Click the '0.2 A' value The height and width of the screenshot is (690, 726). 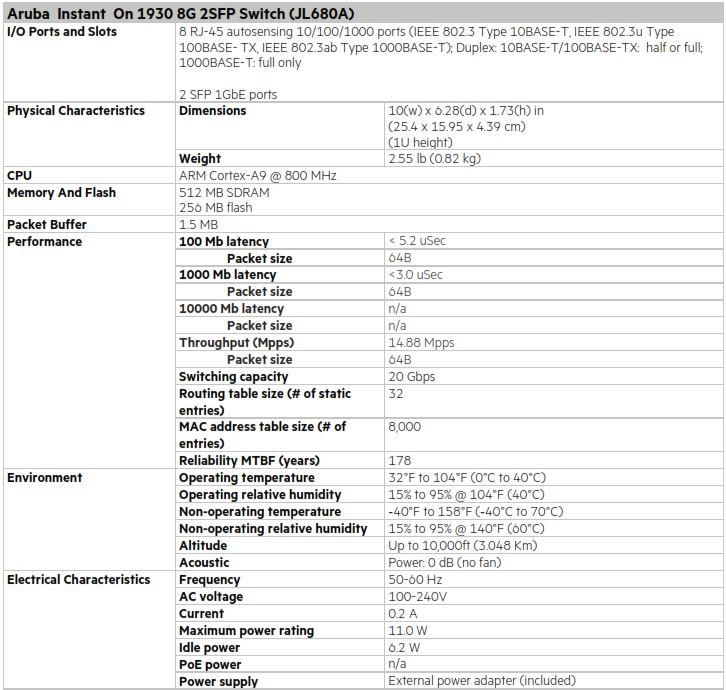point(403,614)
